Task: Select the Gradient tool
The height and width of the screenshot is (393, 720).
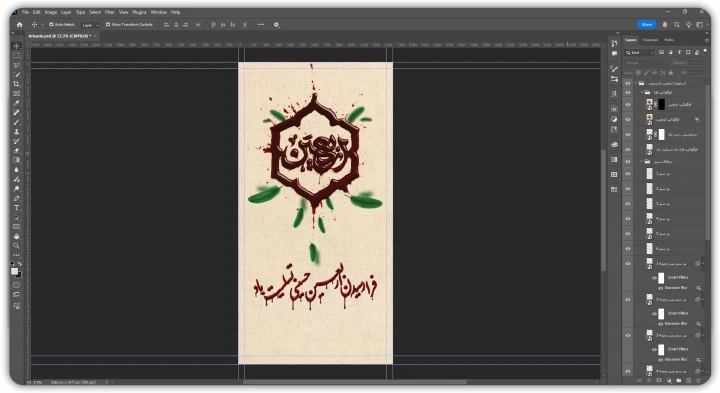Action: click(17, 160)
